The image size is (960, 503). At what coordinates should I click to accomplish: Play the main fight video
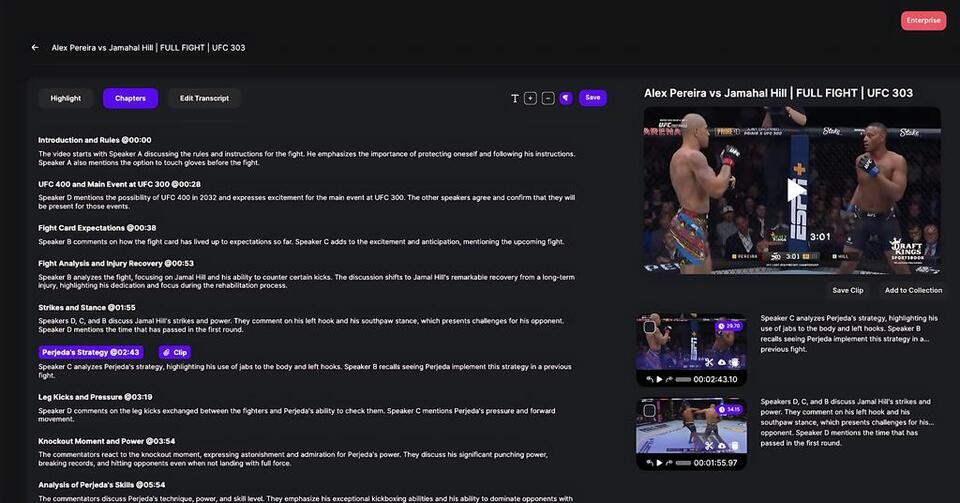tap(793, 189)
